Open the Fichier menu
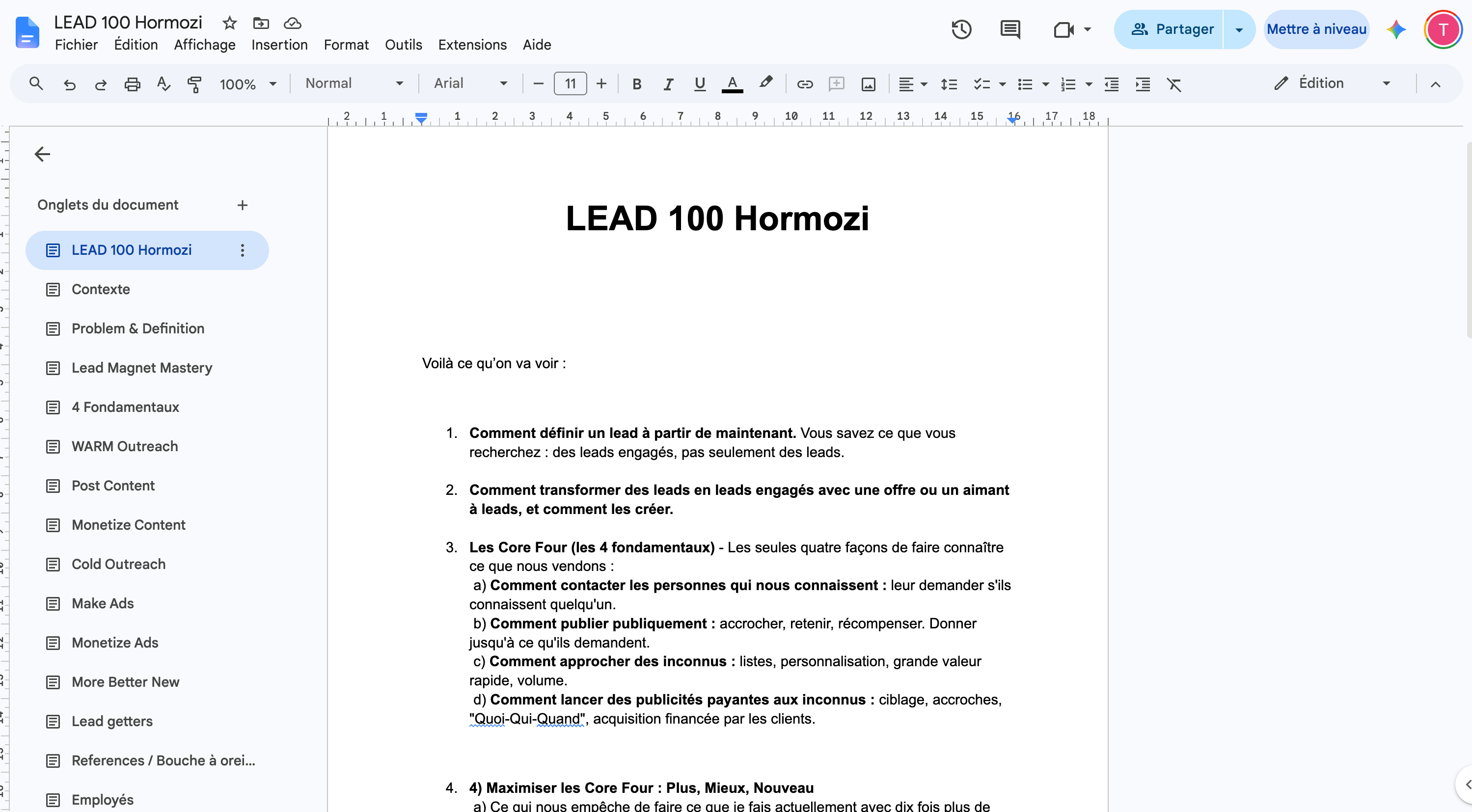Screen dimensions: 1472x812 (76, 45)
